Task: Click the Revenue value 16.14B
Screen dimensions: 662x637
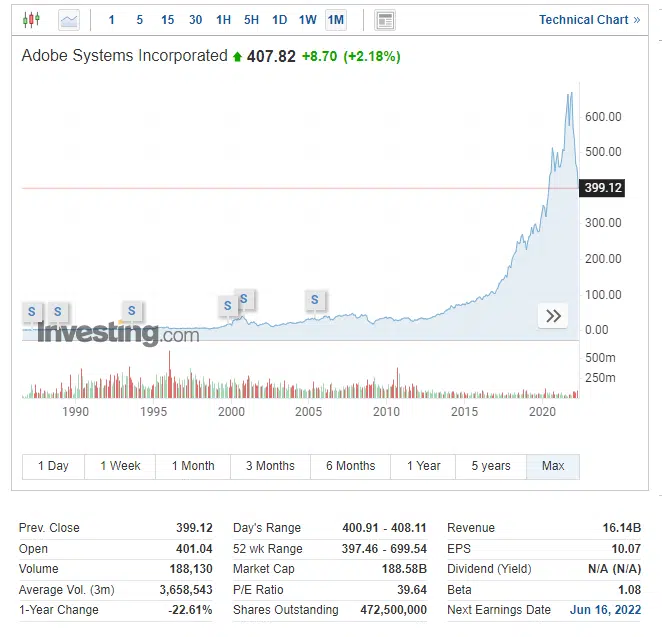Action: pyautogui.click(x=622, y=528)
